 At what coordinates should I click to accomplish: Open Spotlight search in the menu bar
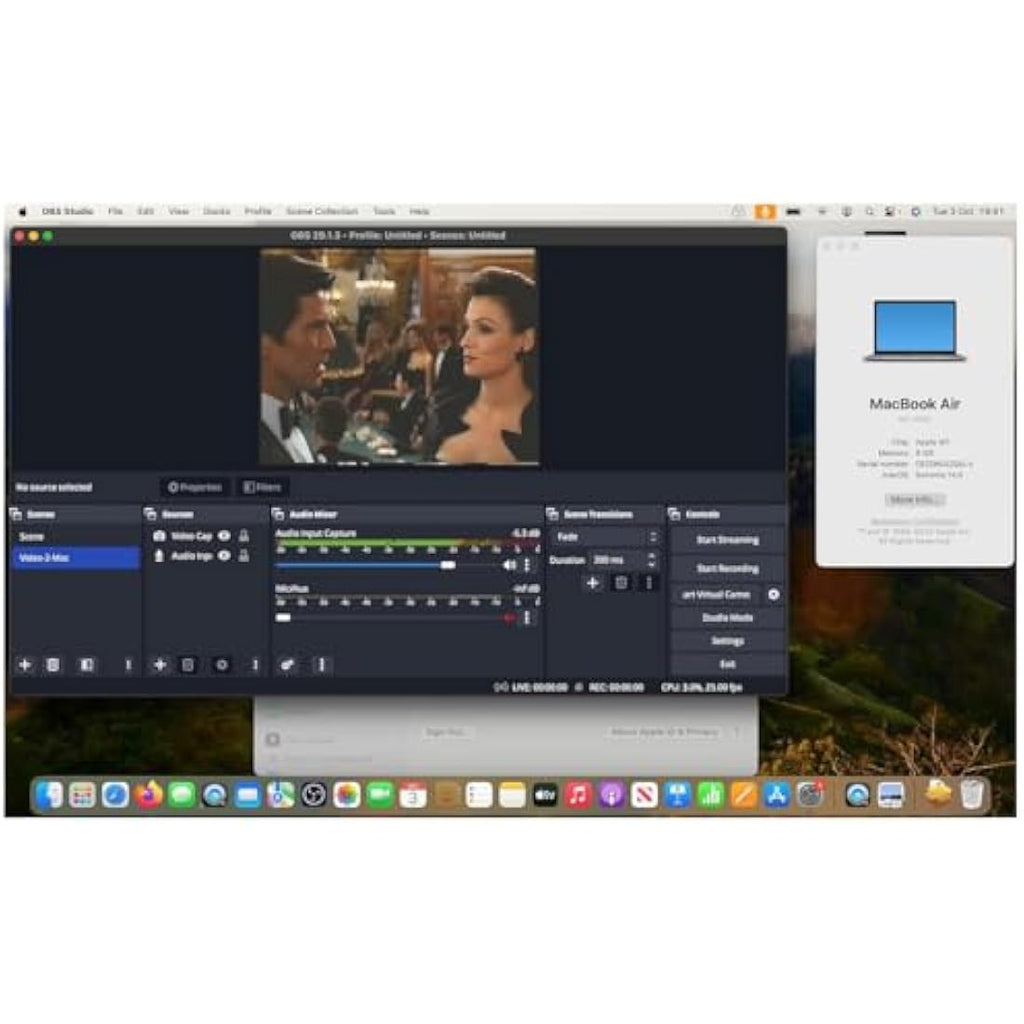point(869,211)
